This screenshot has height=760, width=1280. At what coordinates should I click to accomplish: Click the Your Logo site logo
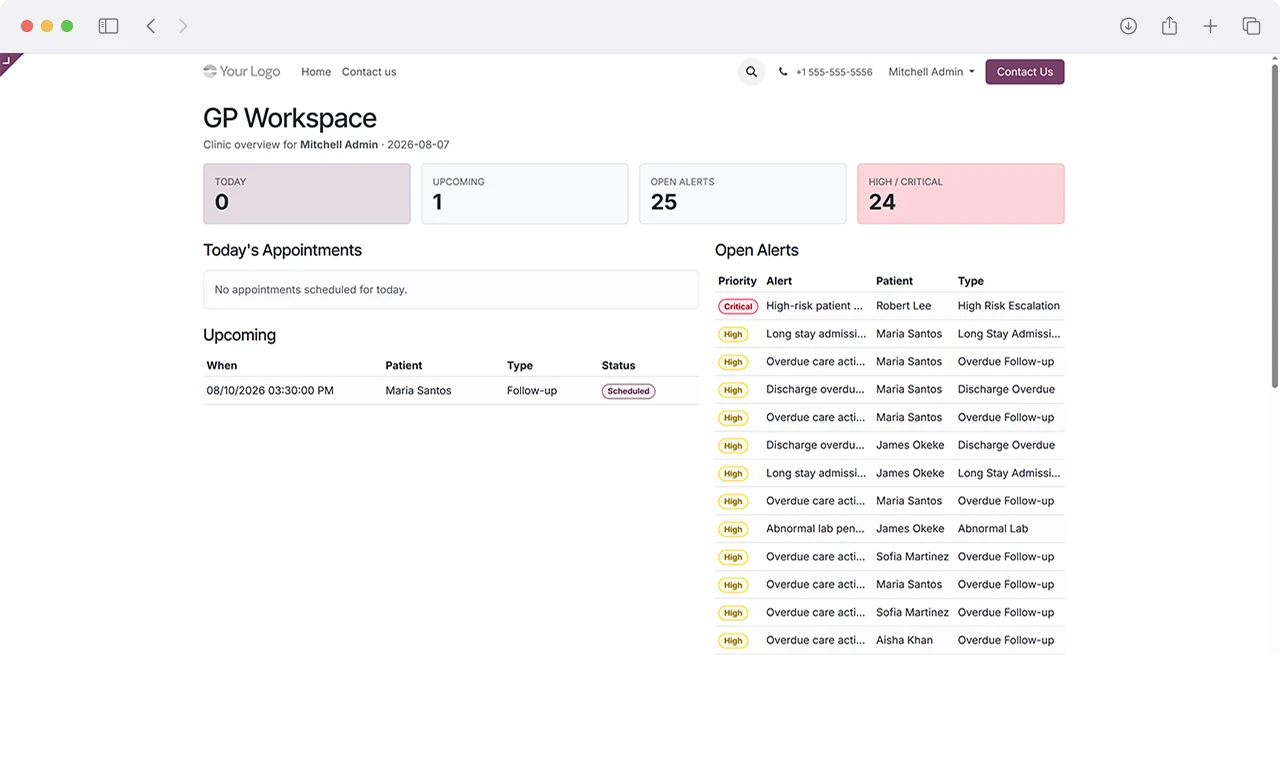pyautogui.click(x=242, y=72)
